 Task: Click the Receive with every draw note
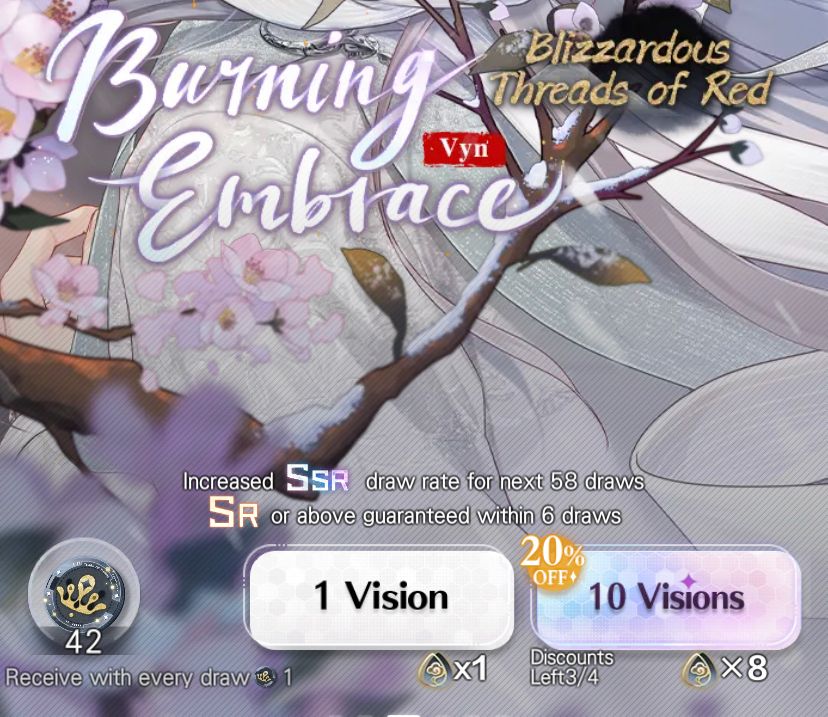point(148,677)
